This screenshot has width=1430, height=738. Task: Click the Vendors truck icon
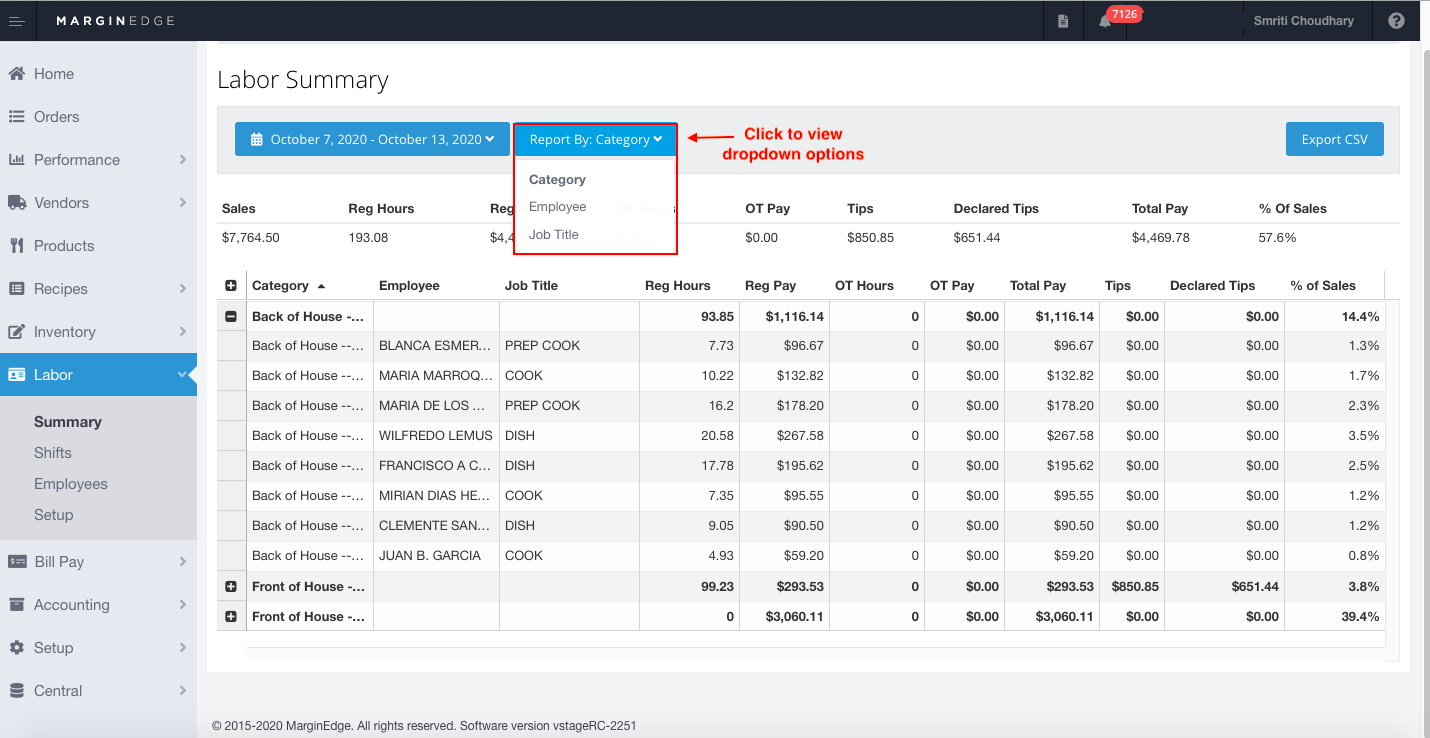pos(16,203)
